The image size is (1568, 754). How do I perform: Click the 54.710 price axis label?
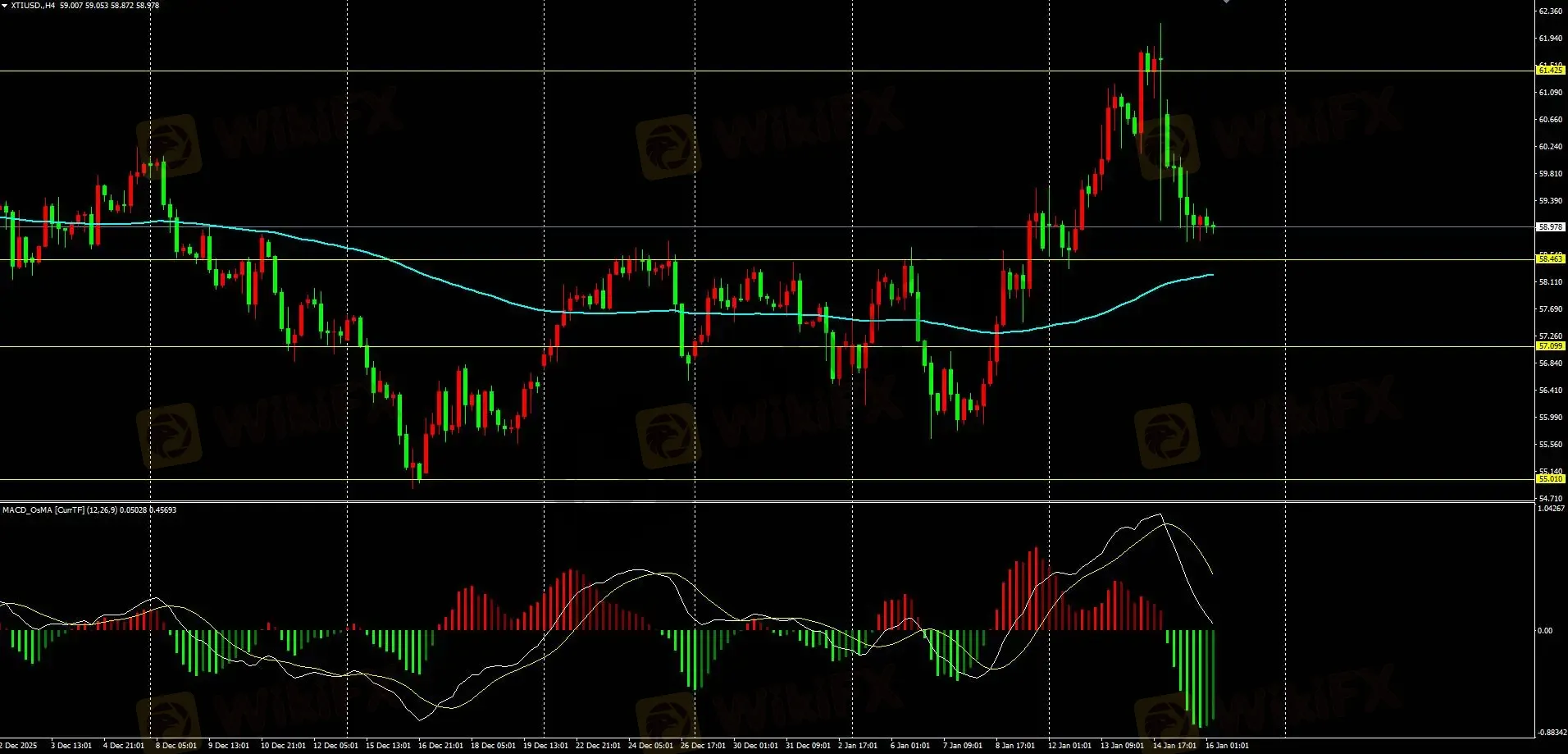(x=1551, y=499)
